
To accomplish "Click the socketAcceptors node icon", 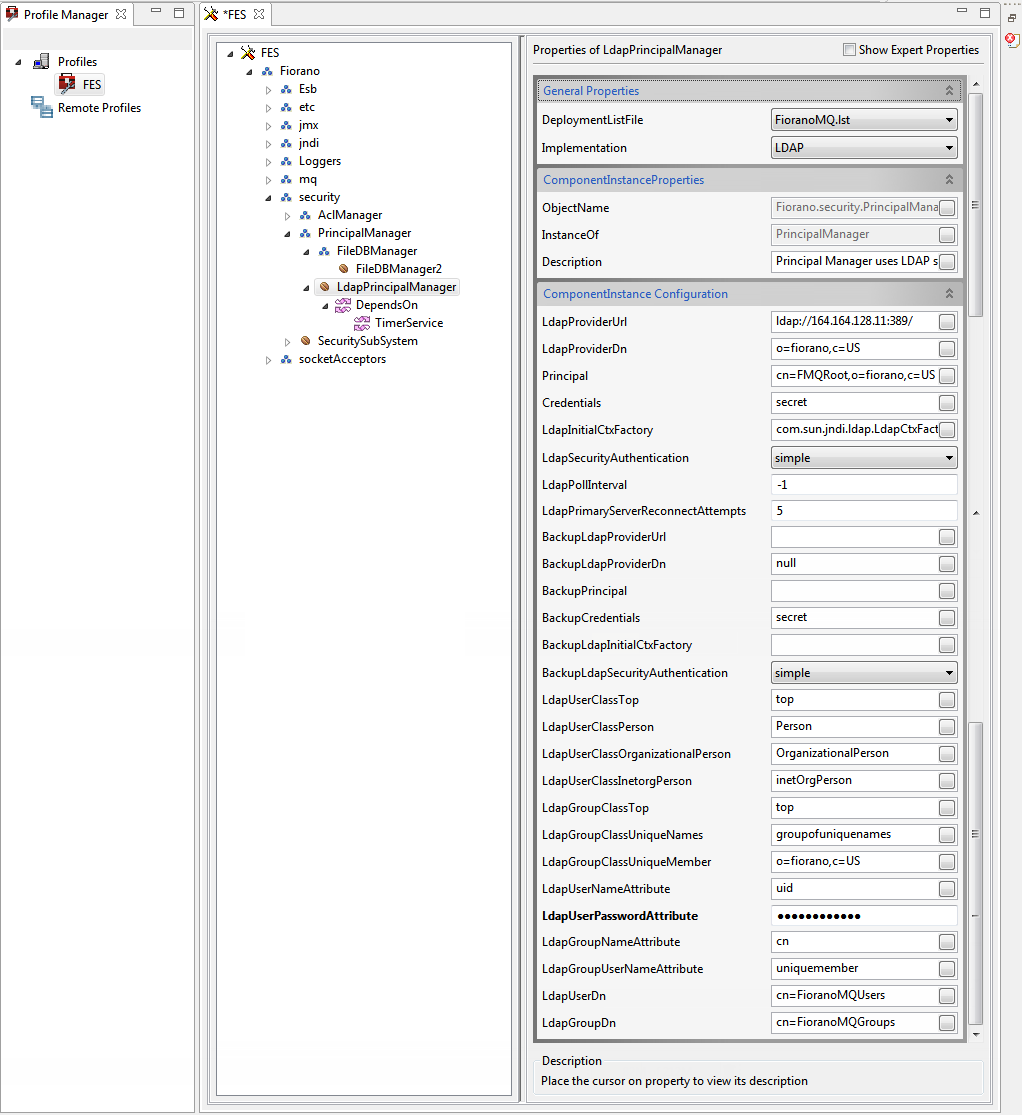I will [x=286, y=359].
